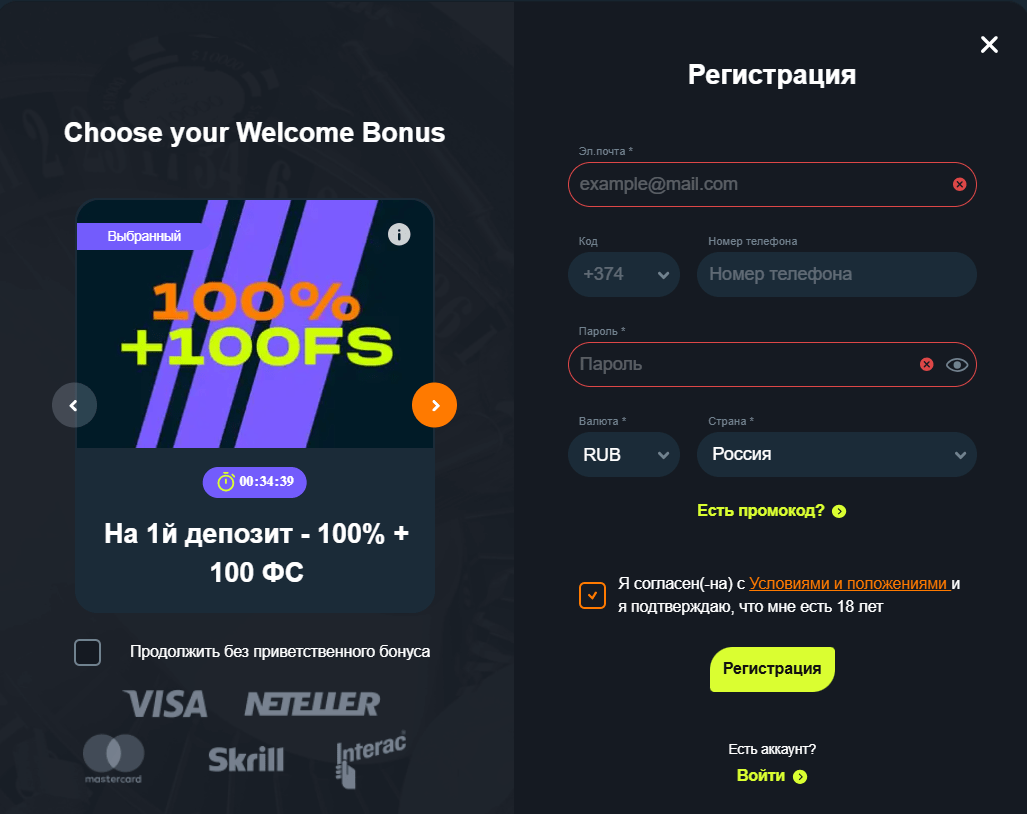Open the currency dropdown showing RUB

pos(624,454)
